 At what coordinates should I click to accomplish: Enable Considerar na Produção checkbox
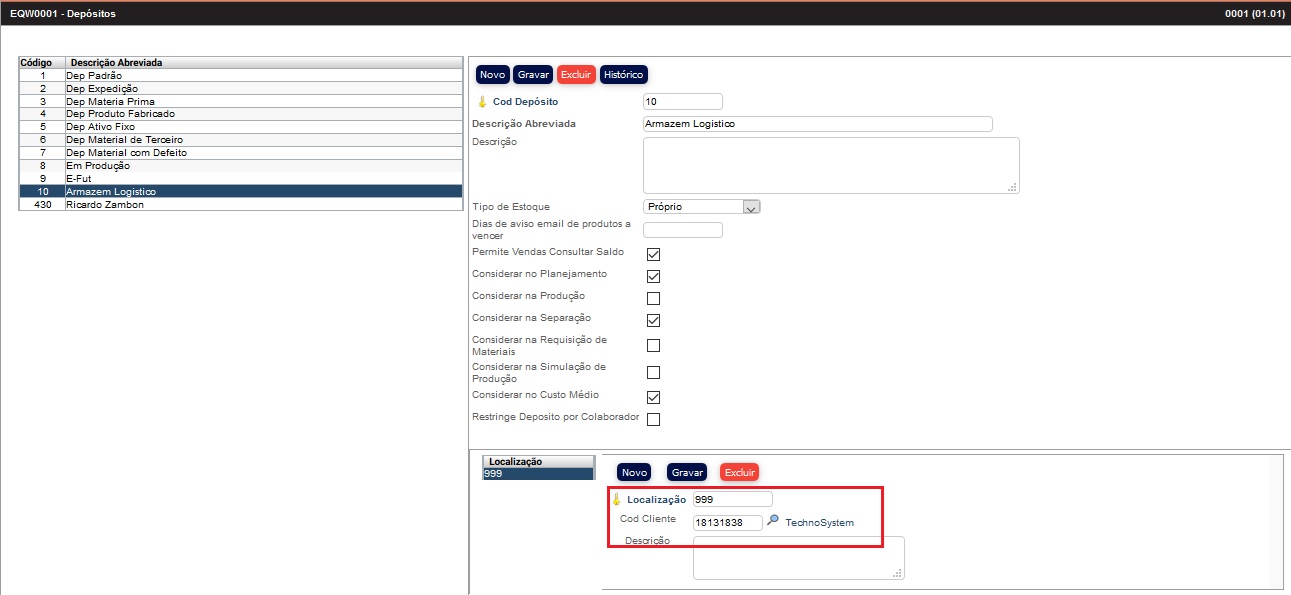(x=653, y=298)
